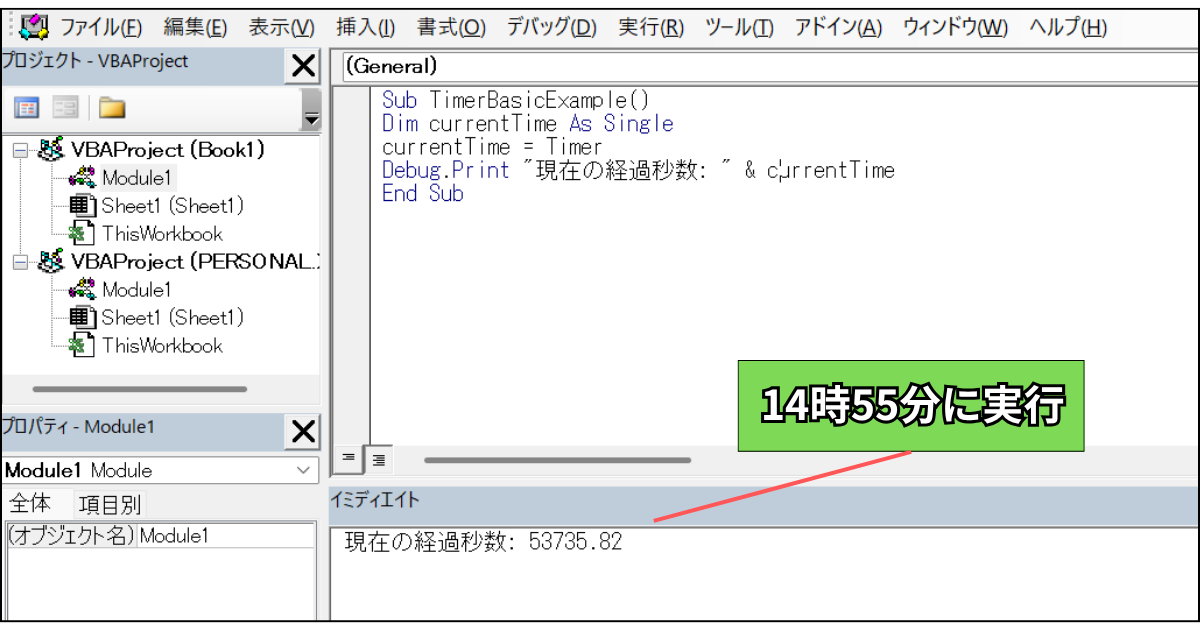The width and height of the screenshot is (1200, 630).
Task: Switch to Full Module View button
Action: [x=378, y=459]
